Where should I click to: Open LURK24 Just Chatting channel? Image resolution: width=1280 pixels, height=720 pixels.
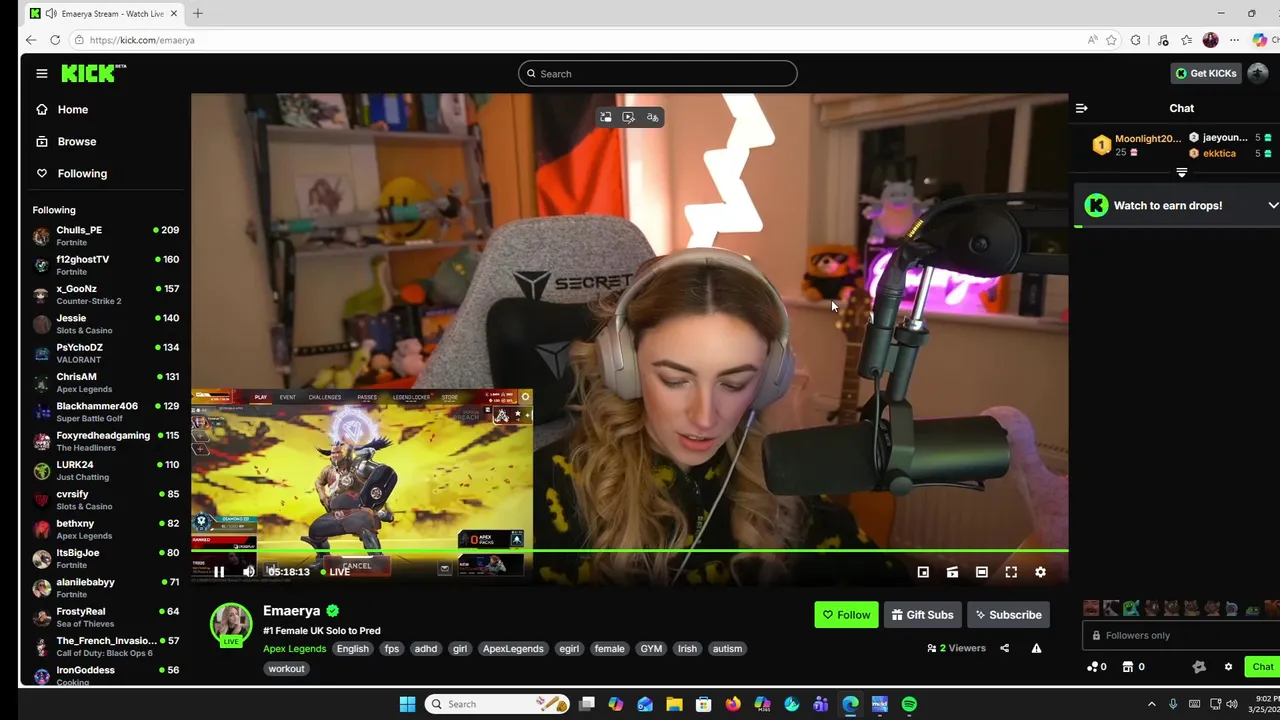pos(105,470)
